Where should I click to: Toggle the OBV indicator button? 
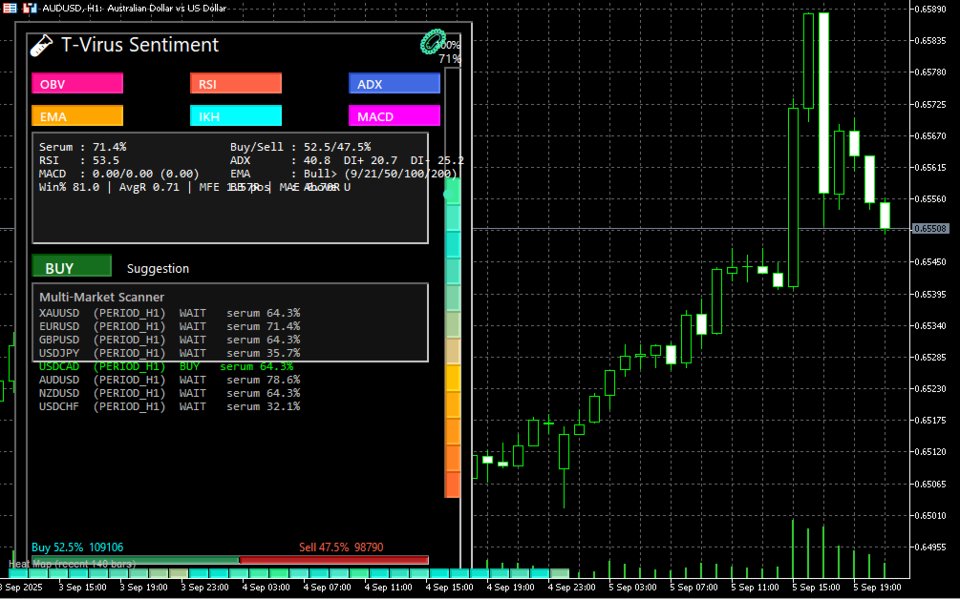pyautogui.click(x=77, y=83)
